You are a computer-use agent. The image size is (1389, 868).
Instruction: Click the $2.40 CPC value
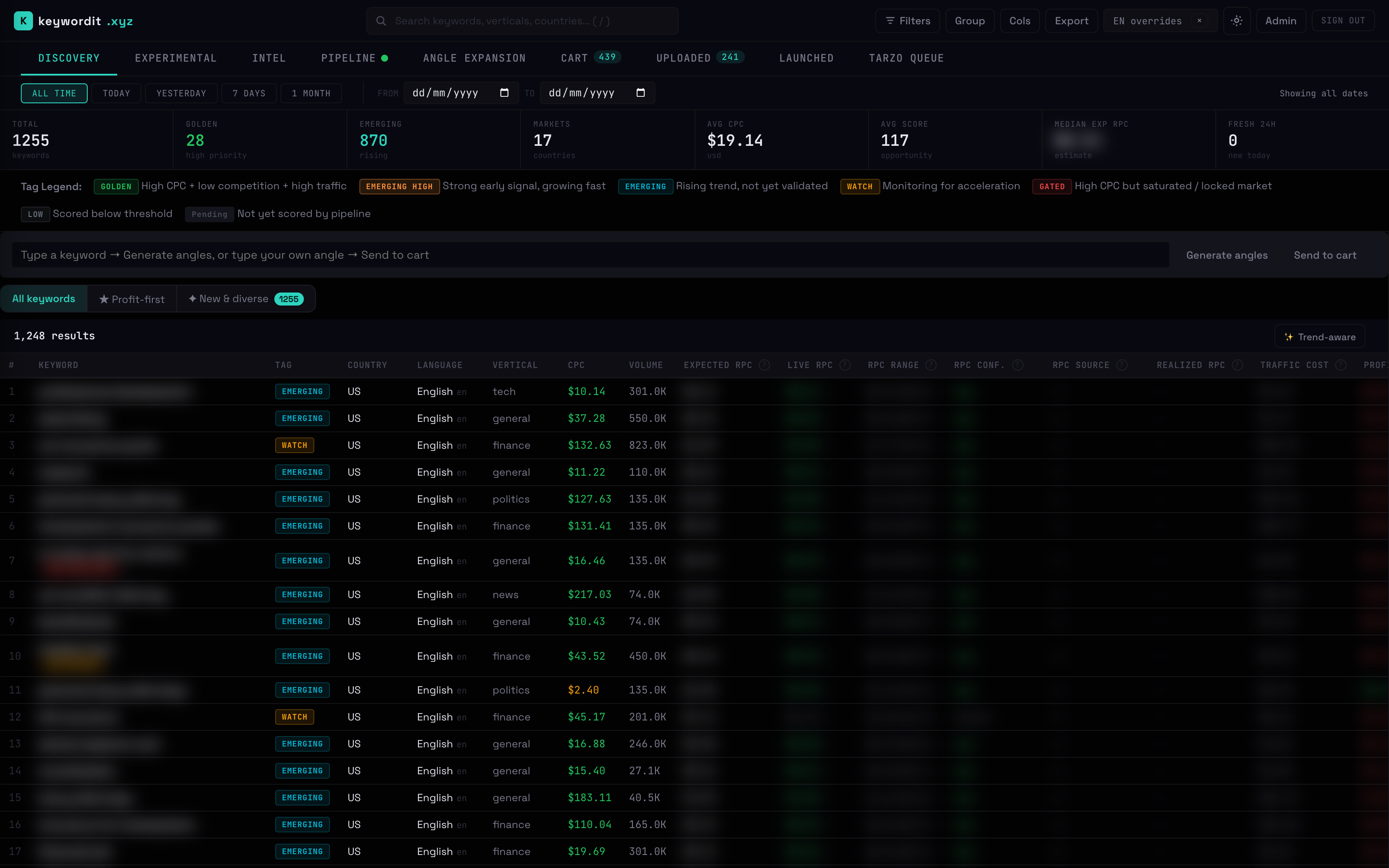(x=583, y=690)
